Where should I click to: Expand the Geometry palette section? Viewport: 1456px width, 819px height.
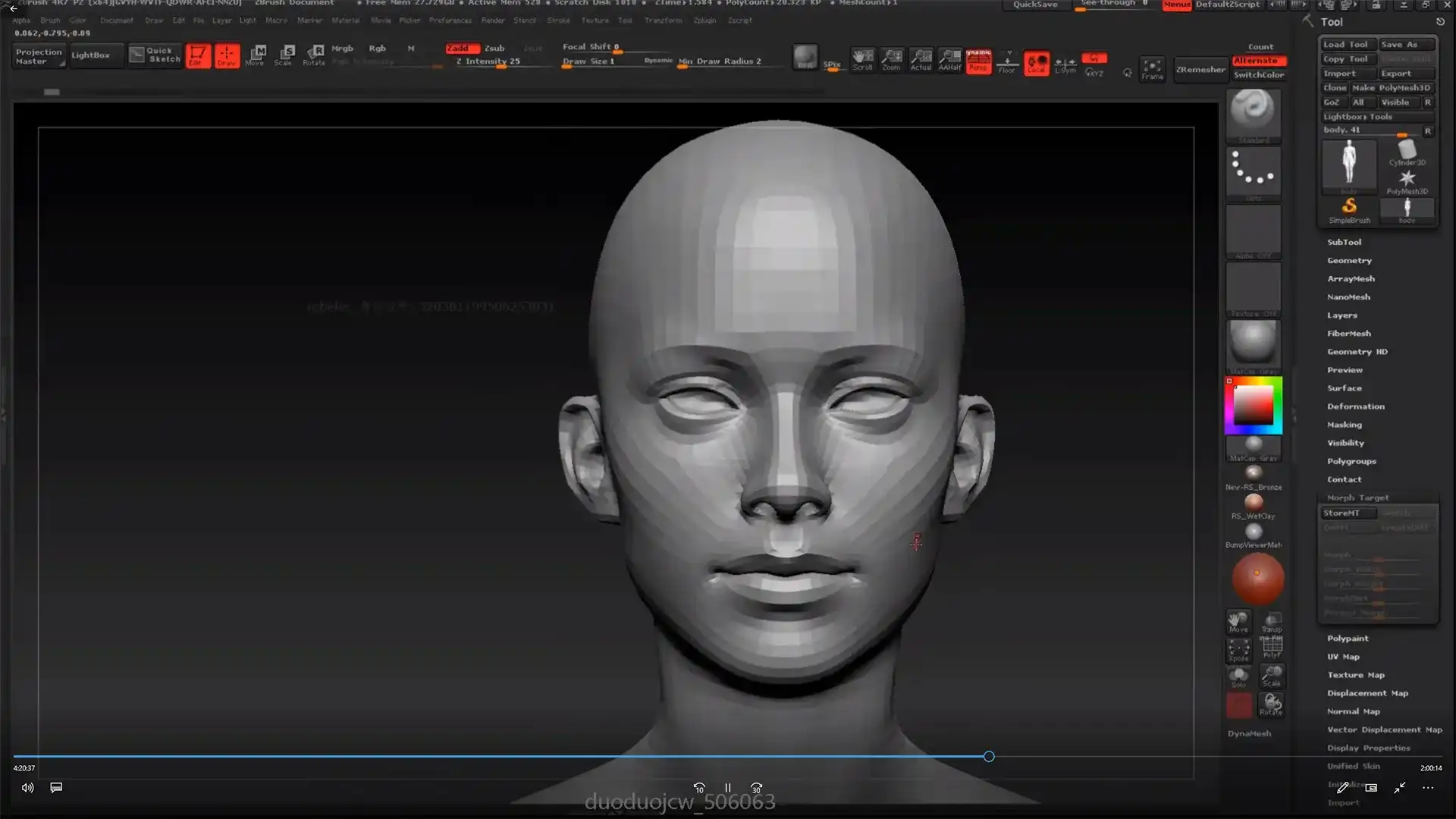point(1349,260)
